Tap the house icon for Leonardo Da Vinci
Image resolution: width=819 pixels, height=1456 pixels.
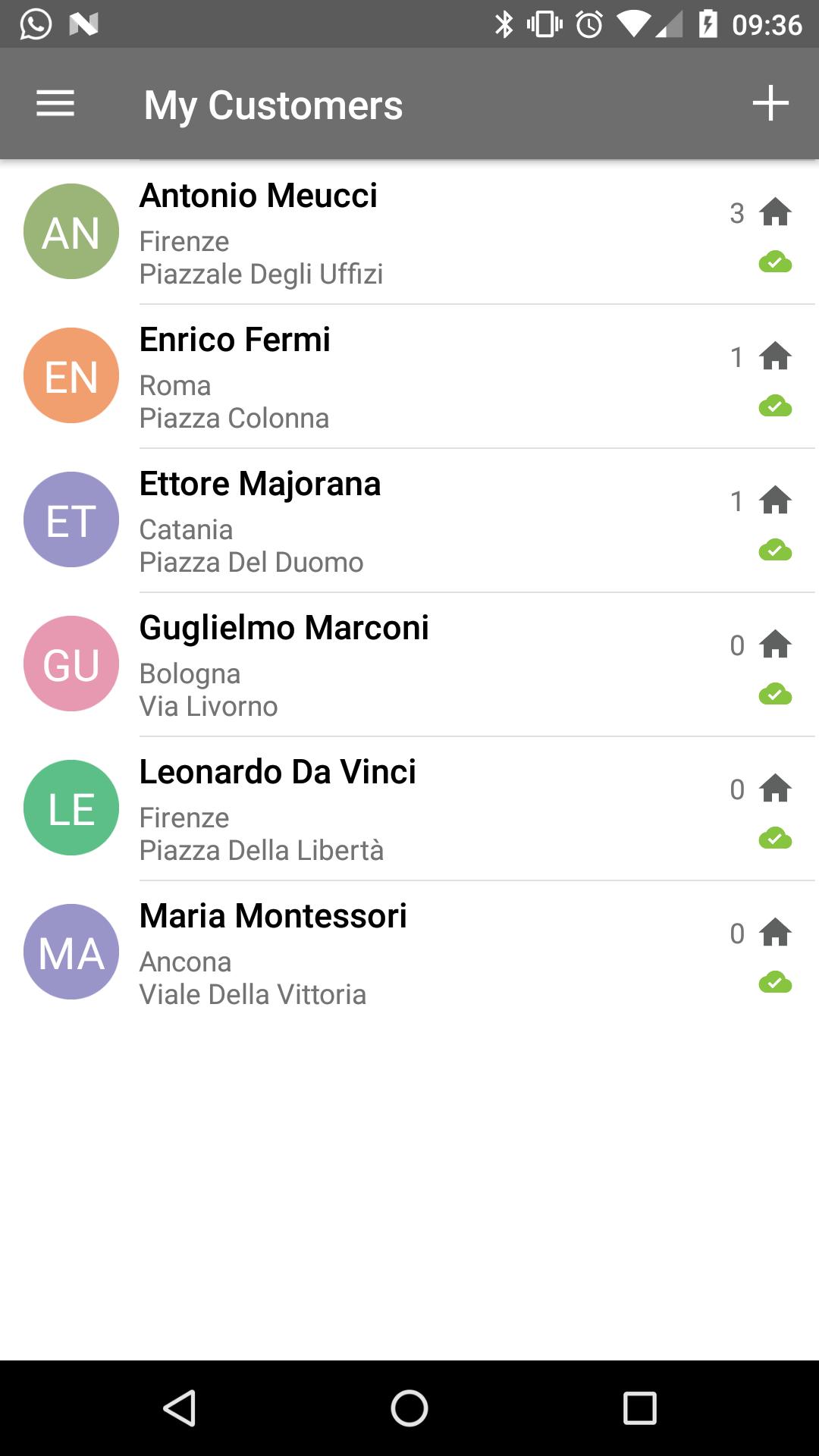tap(775, 788)
